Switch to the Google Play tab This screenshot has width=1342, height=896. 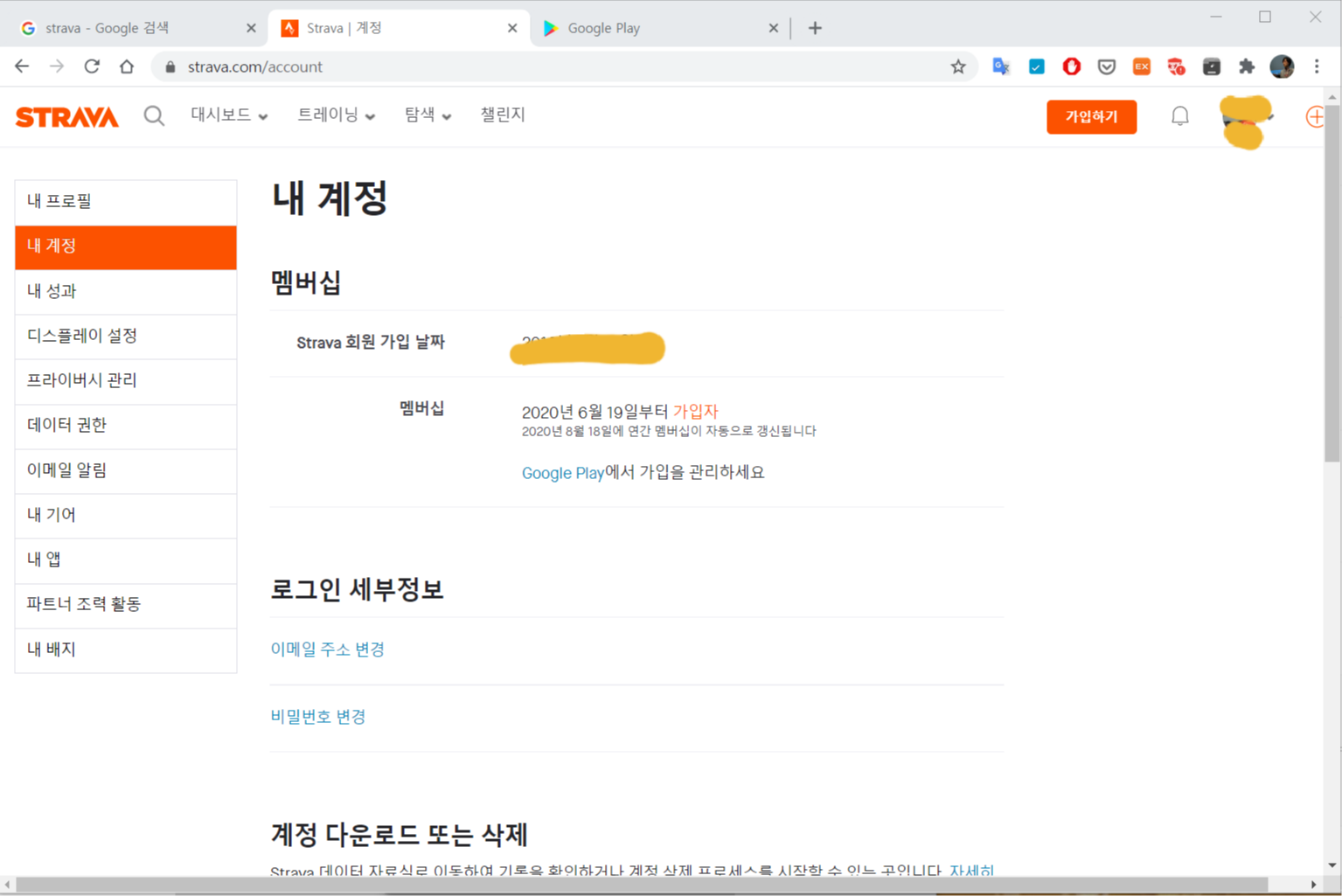tap(660, 28)
